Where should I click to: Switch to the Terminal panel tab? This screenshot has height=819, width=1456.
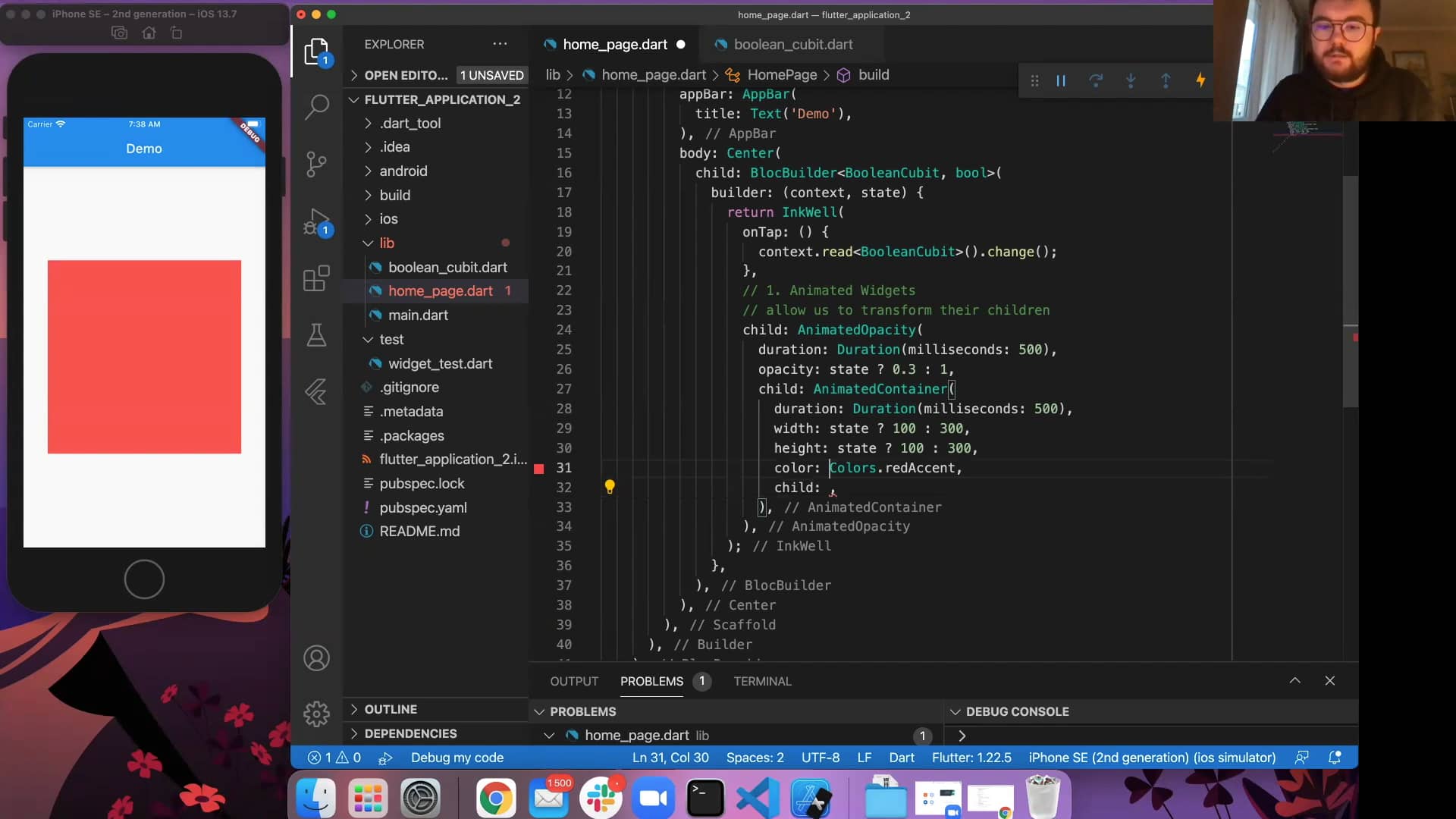[x=762, y=681]
